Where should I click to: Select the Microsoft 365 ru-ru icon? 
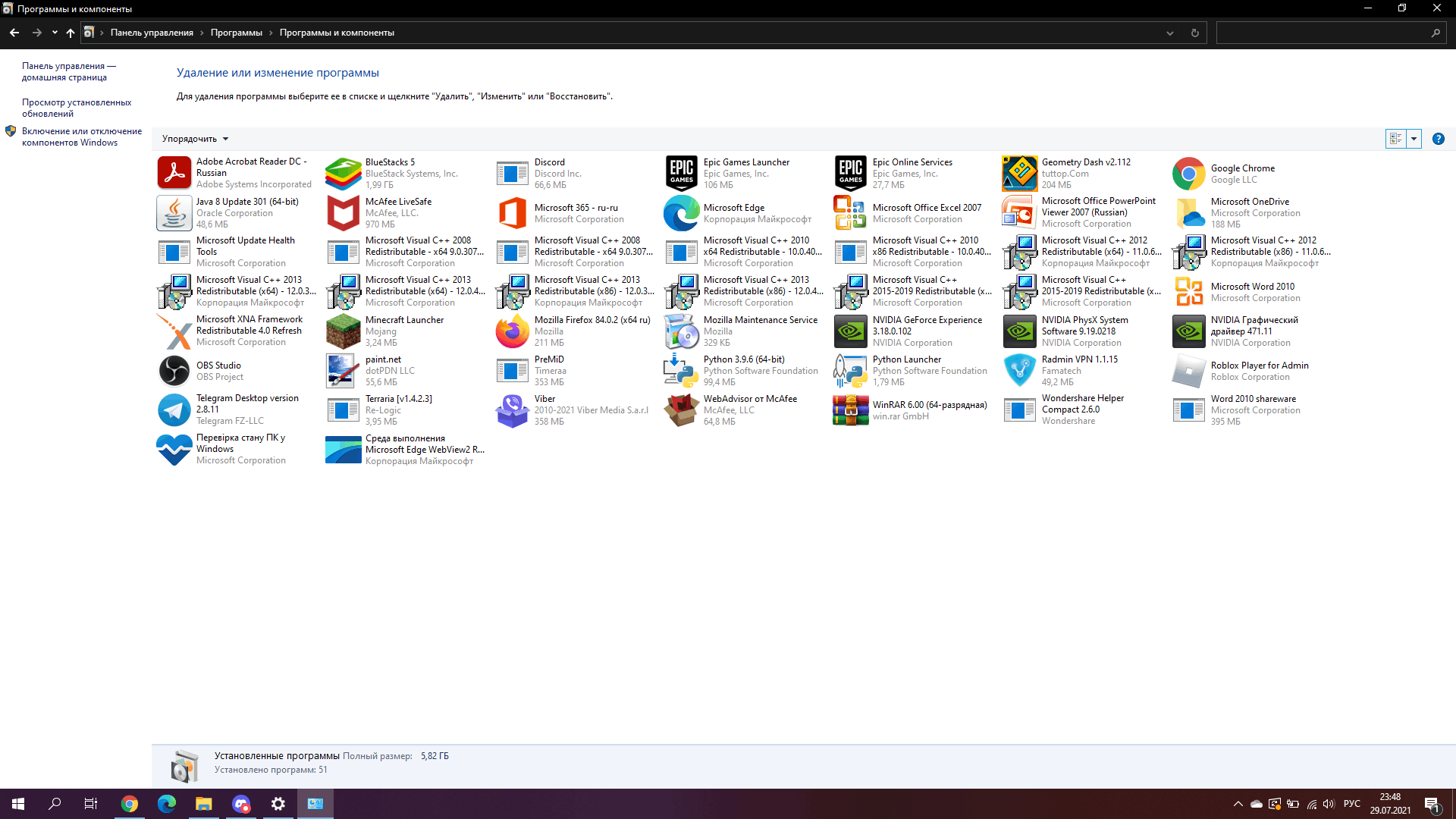point(512,213)
